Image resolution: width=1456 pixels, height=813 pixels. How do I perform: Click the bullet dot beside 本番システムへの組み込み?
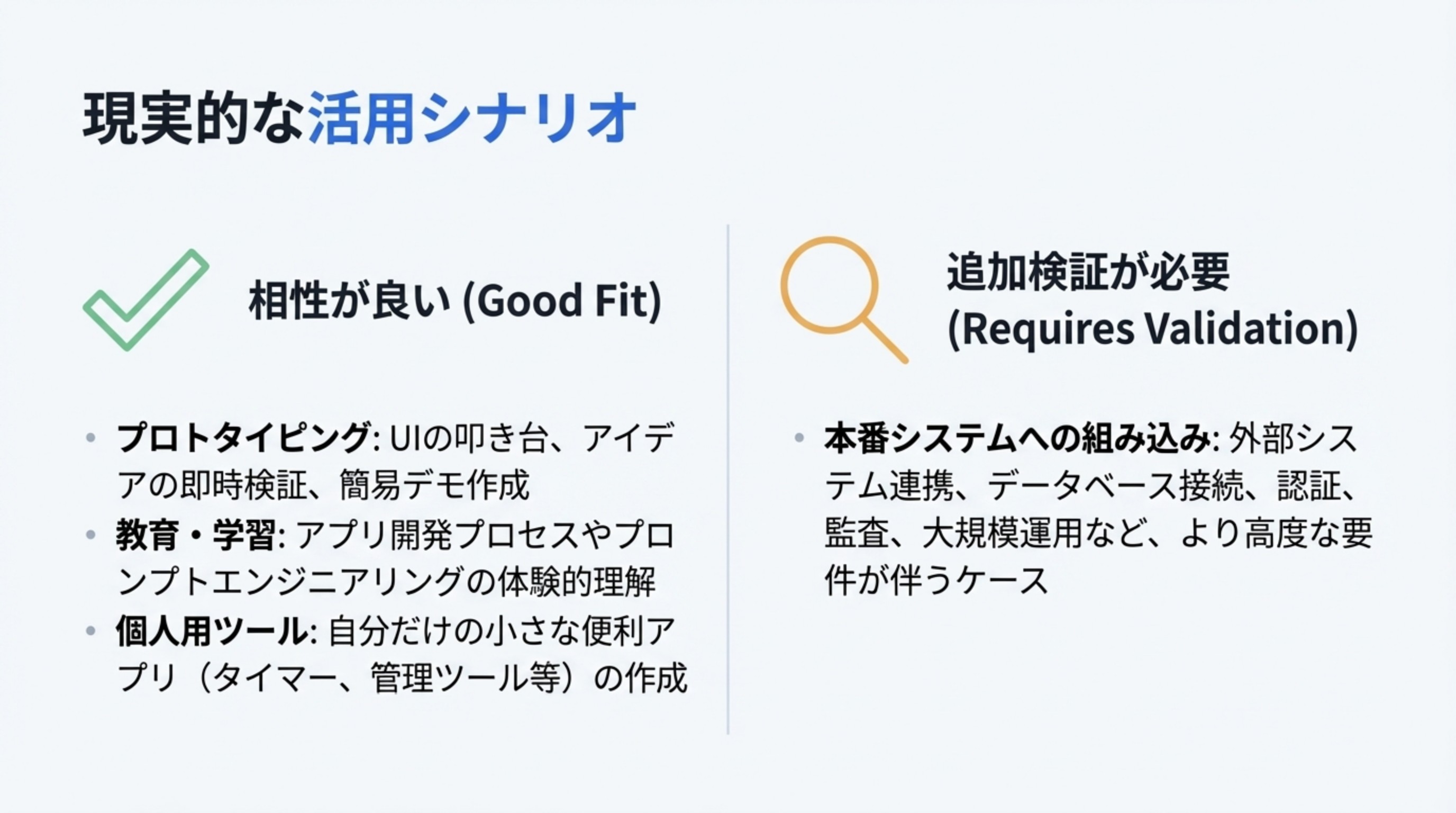pos(799,437)
